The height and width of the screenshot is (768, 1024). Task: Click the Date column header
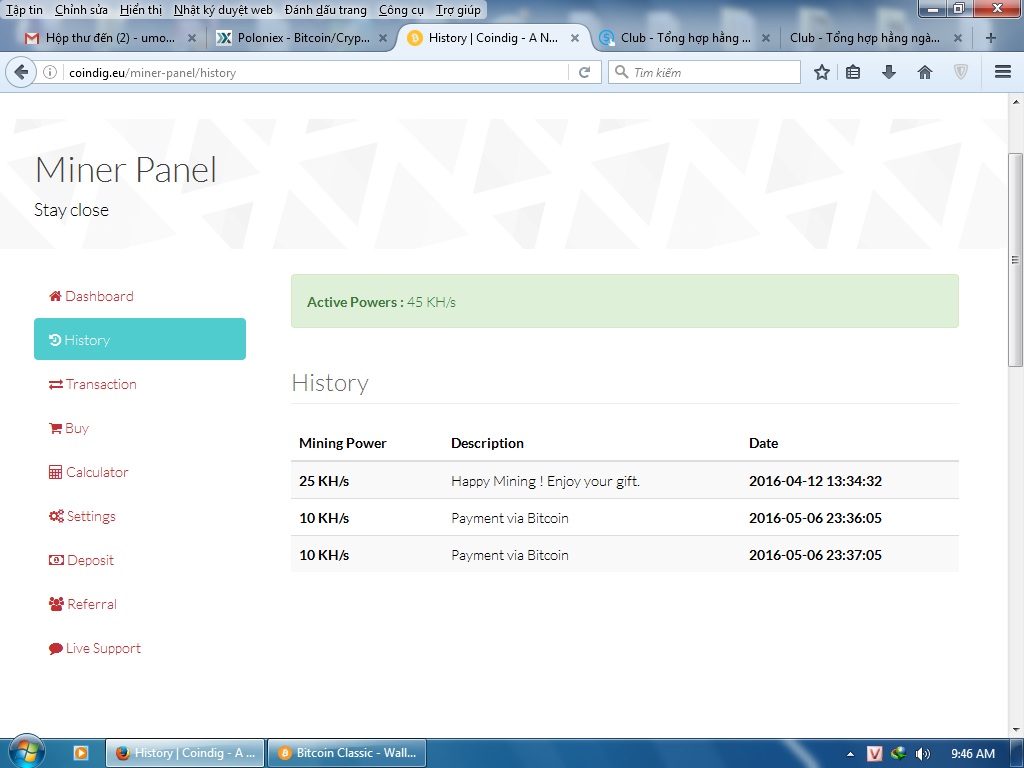point(763,443)
